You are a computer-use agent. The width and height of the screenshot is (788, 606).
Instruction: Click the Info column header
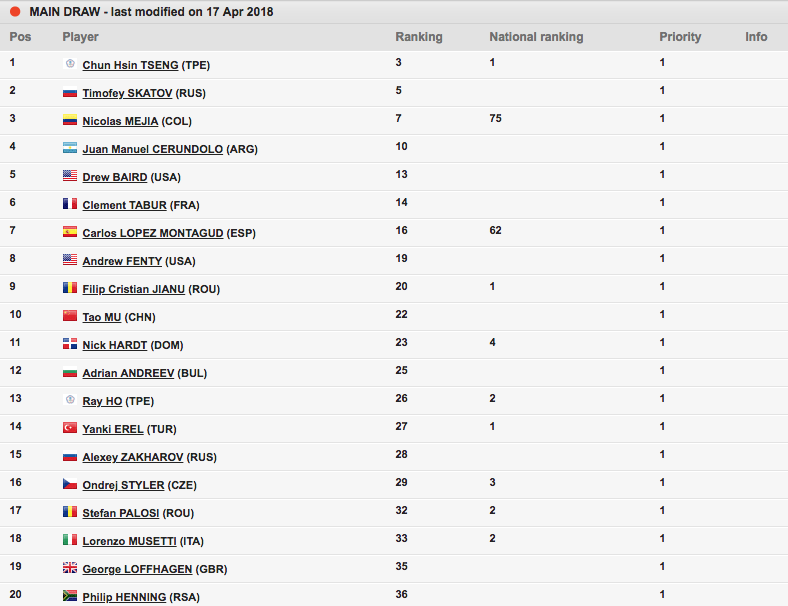click(x=756, y=37)
